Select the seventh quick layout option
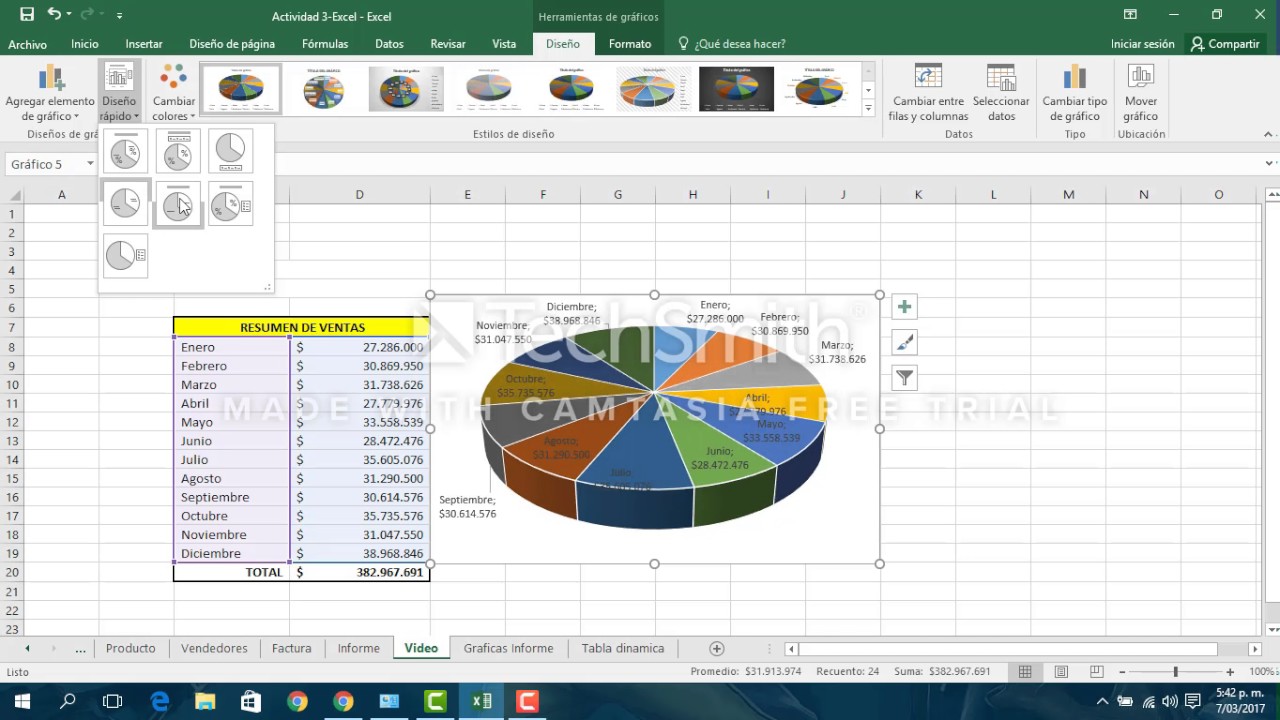This screenshot has width=1280, height=720. (125, 256)
